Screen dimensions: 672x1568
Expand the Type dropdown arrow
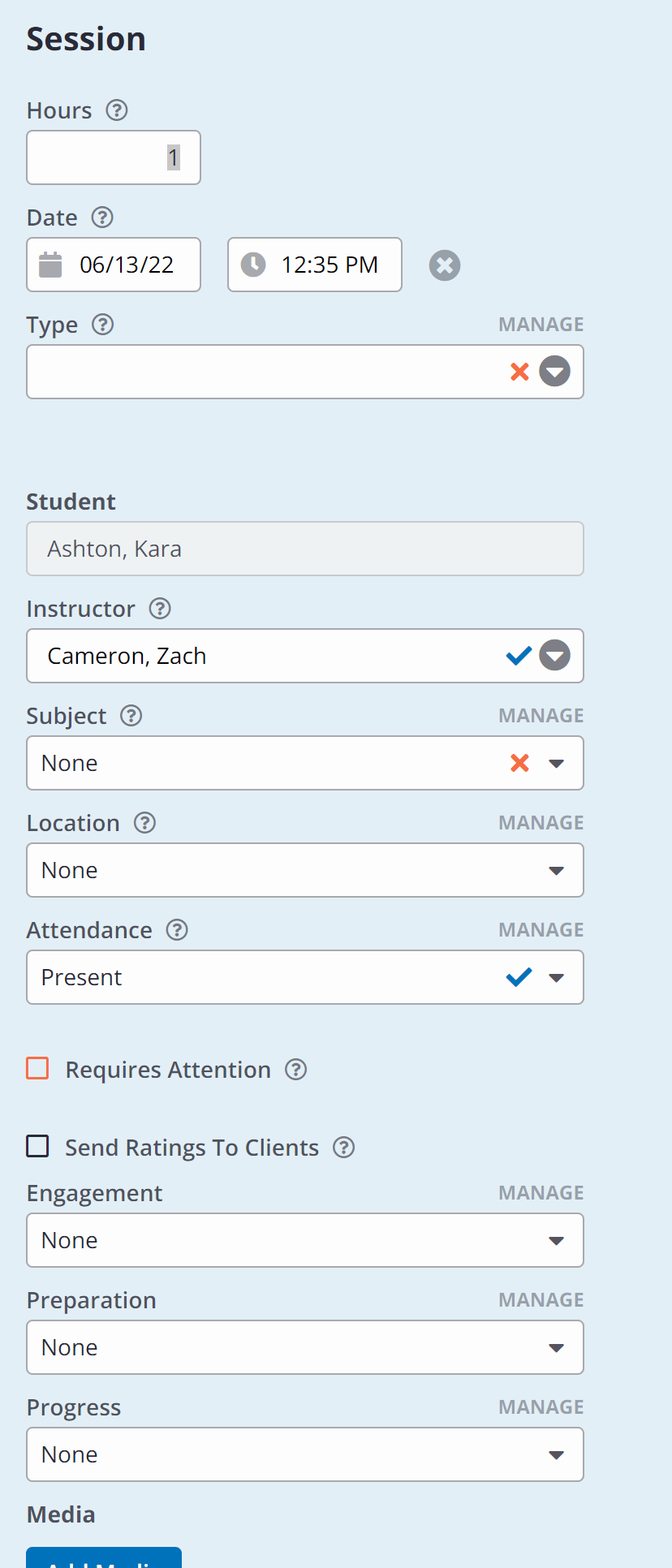555,372
